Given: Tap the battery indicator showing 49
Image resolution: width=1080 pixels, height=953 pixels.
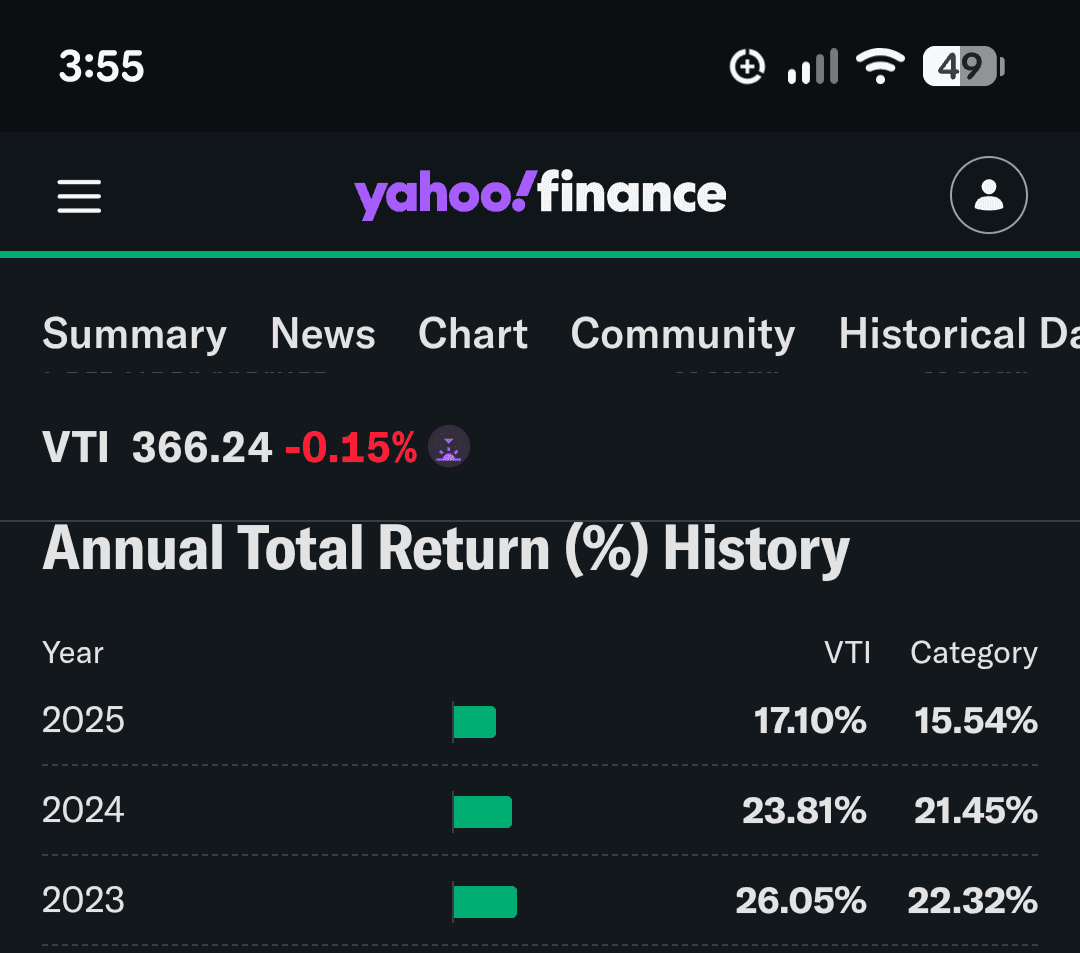Looking at the screenshot, I should click(964, 66).
